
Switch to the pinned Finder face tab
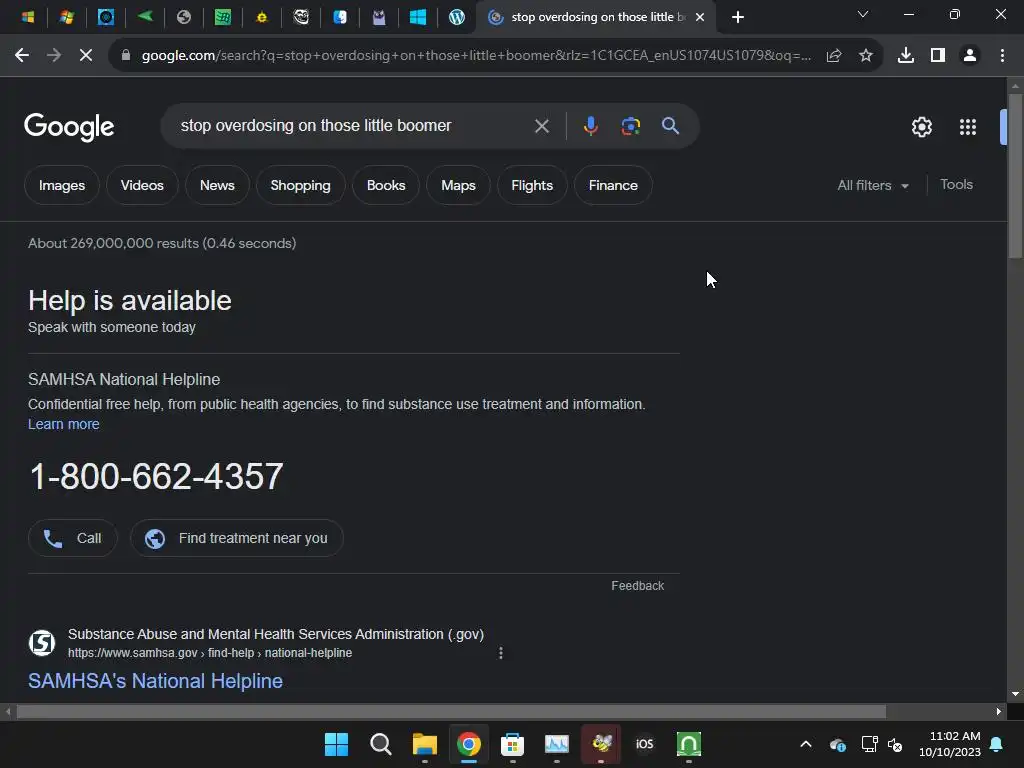coord(340,17)
